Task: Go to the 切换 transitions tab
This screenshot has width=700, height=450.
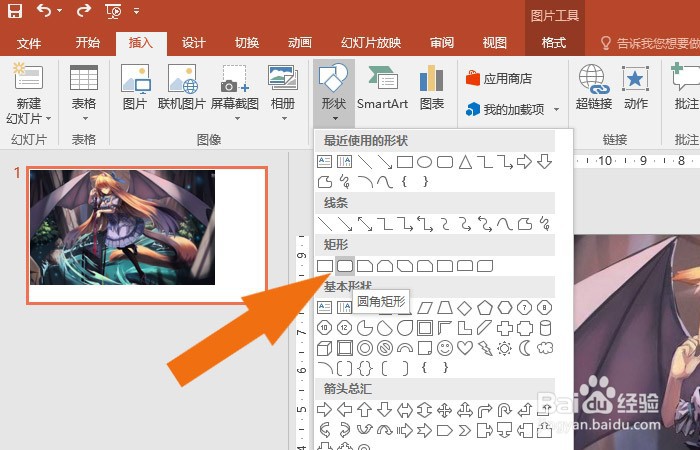Action: (247, 43)
